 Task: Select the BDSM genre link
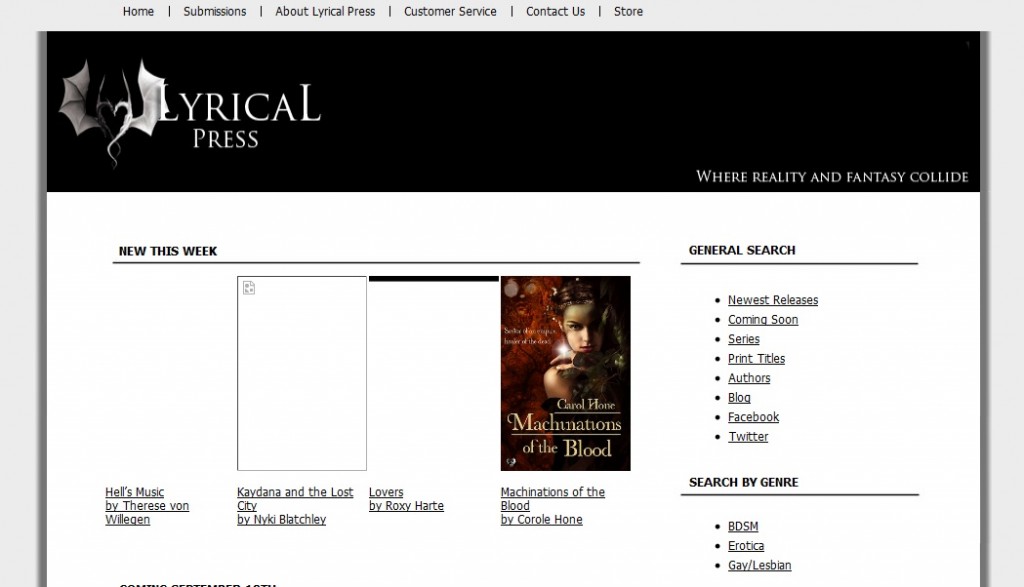coord(743,527)
